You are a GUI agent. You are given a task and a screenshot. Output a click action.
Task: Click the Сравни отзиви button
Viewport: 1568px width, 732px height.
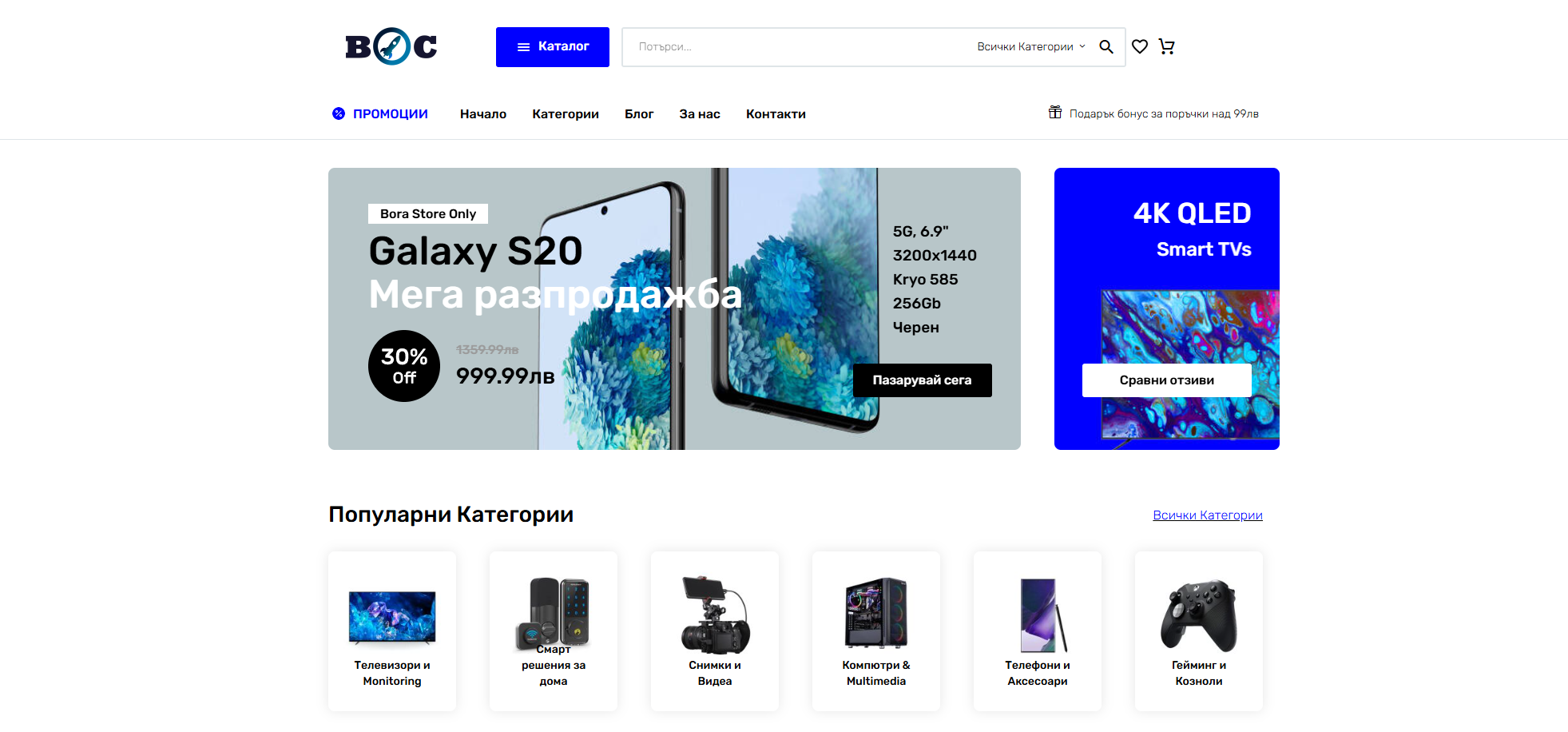point(1167,380)
